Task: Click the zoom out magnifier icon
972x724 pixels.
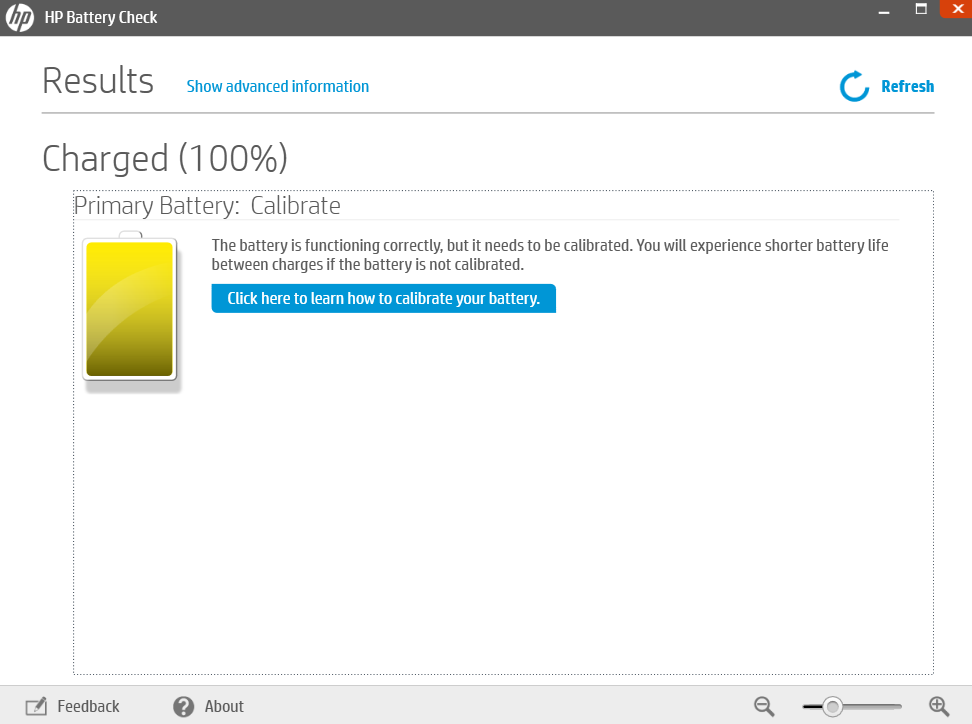Action: pos(763,706)
